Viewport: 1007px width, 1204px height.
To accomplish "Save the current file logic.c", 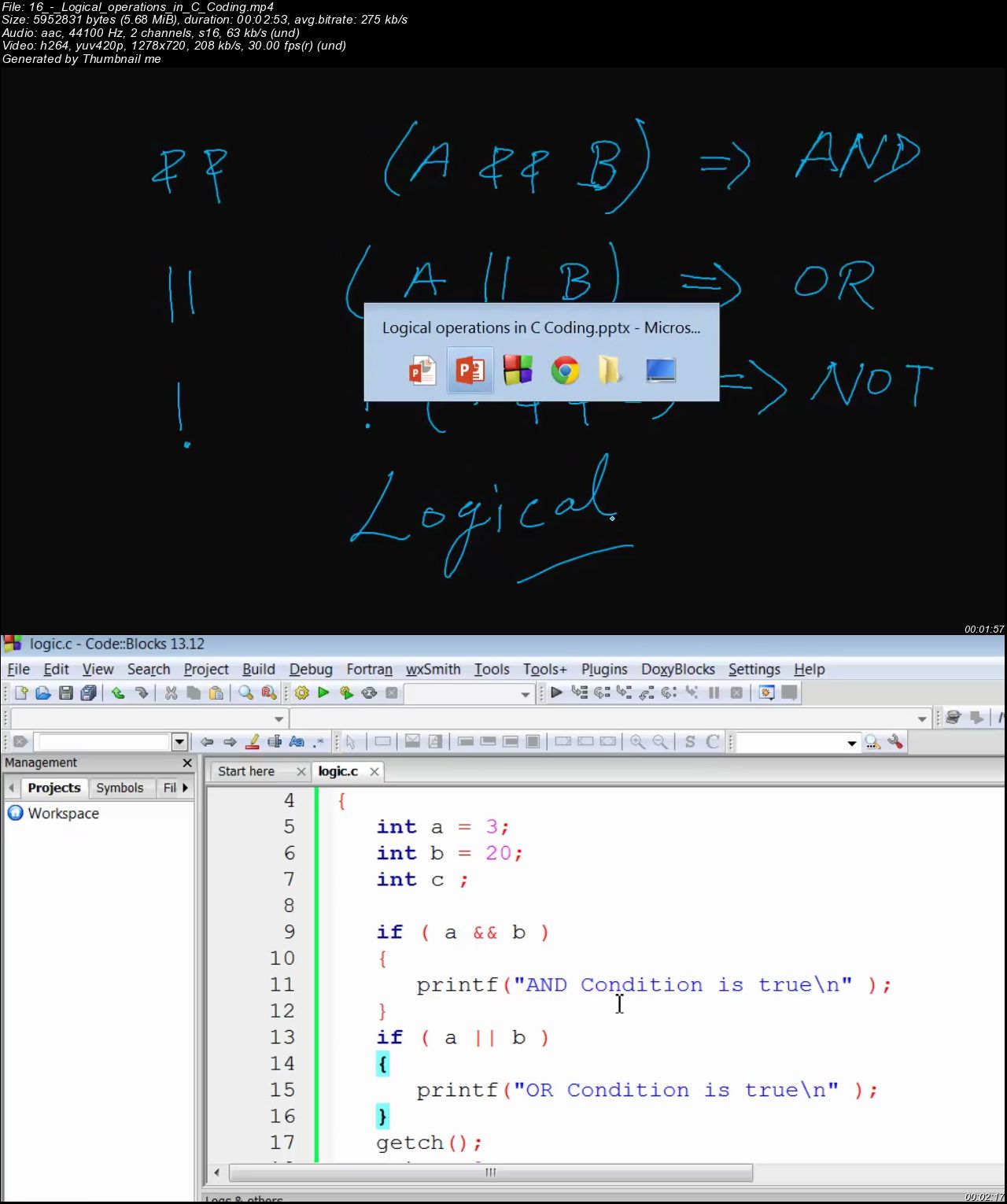I will [66, 693].
